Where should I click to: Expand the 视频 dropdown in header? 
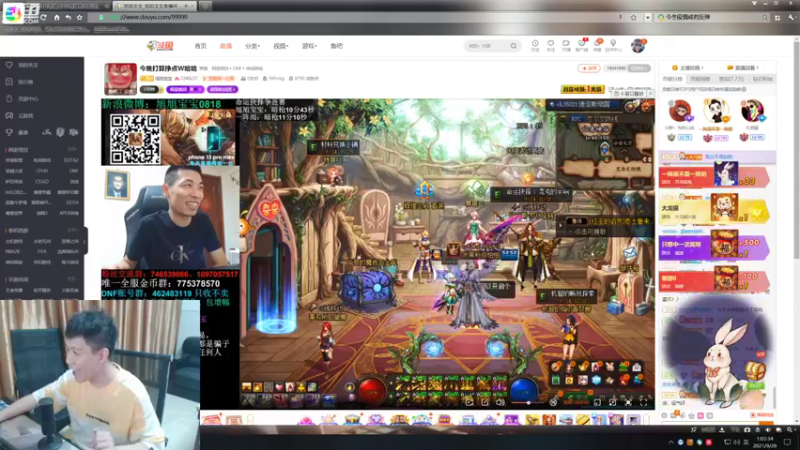point(281,46)
